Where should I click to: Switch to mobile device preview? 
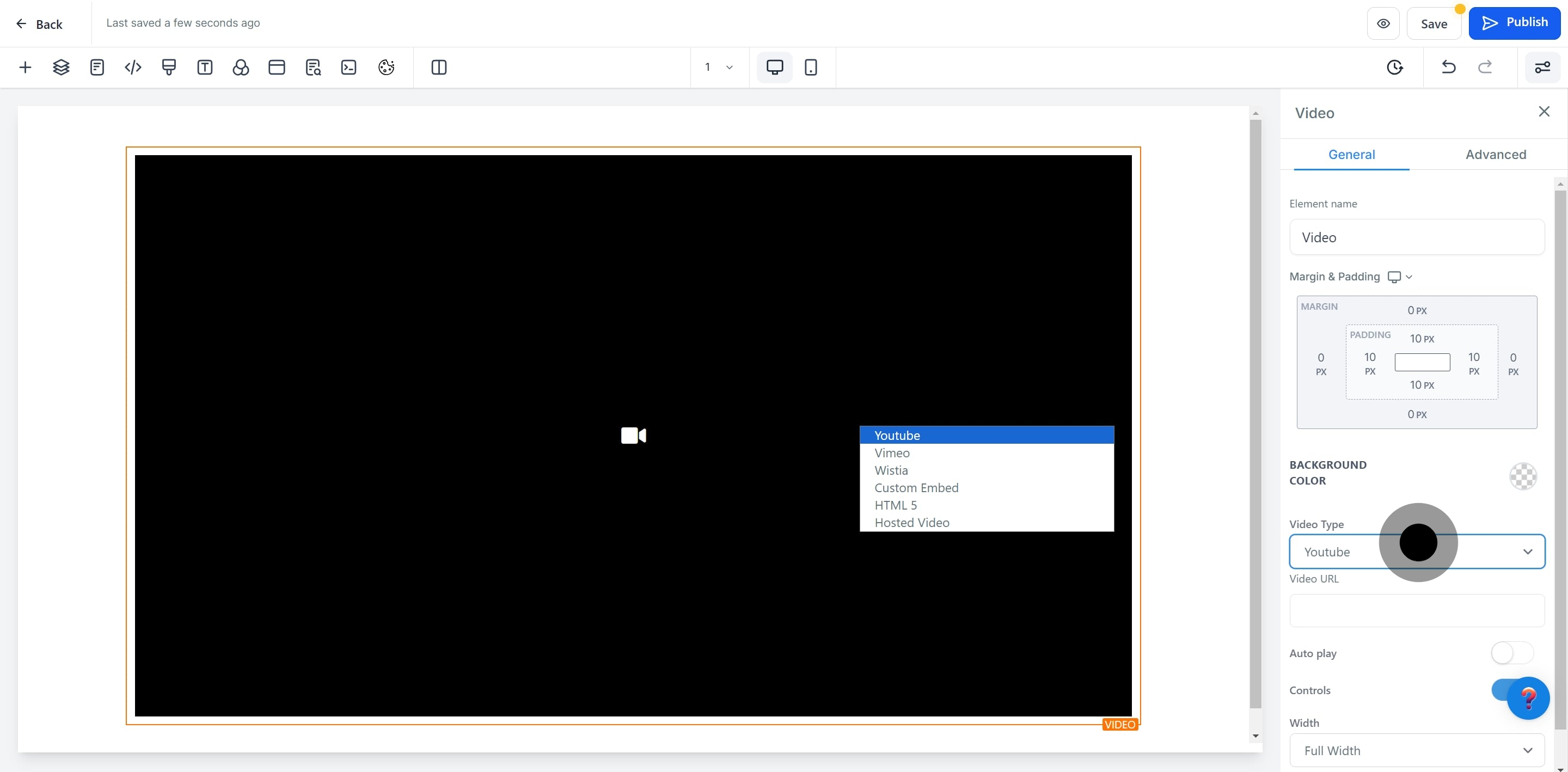point(810,67)
